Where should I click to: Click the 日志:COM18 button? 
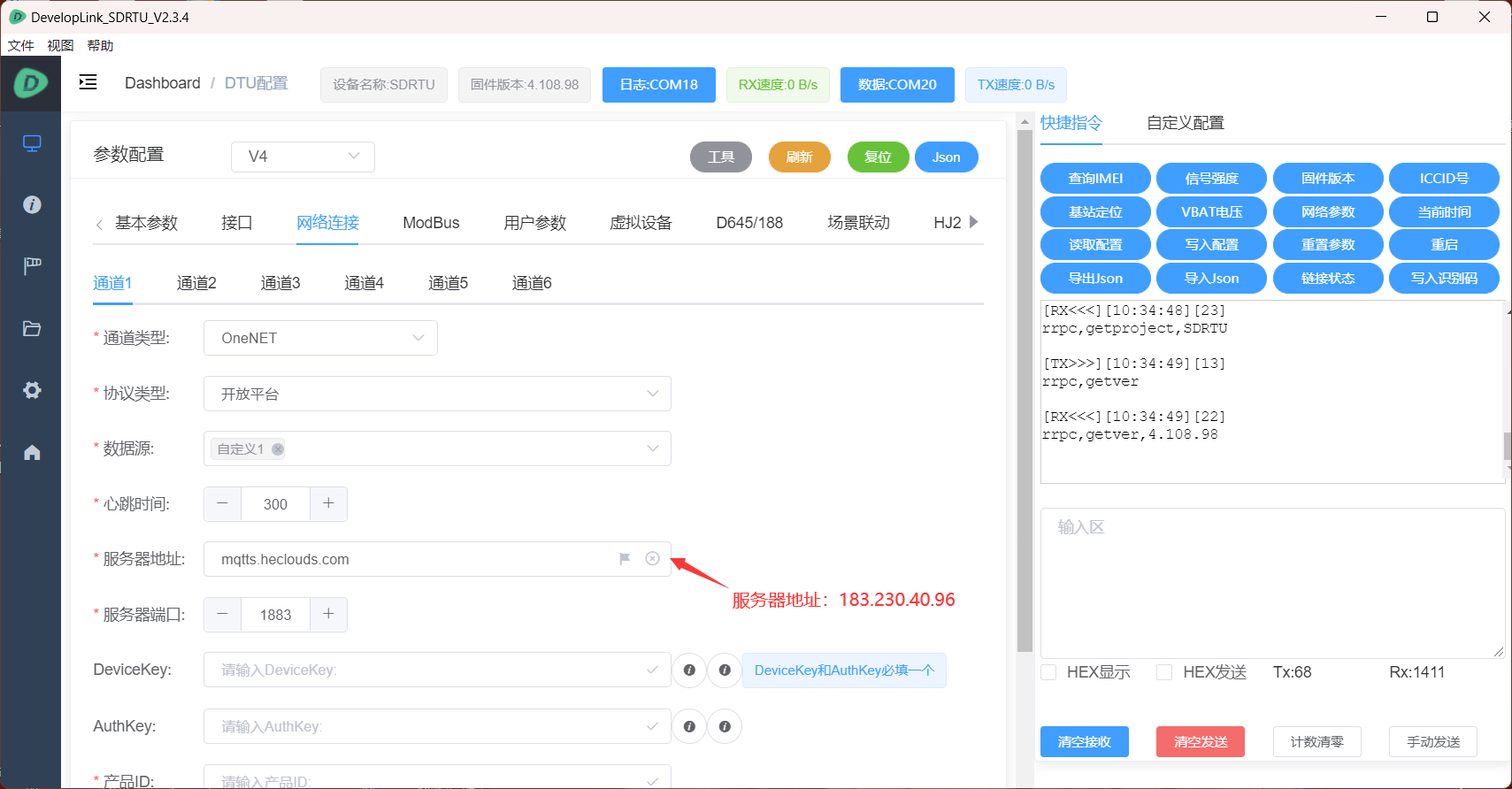point(659,85)
